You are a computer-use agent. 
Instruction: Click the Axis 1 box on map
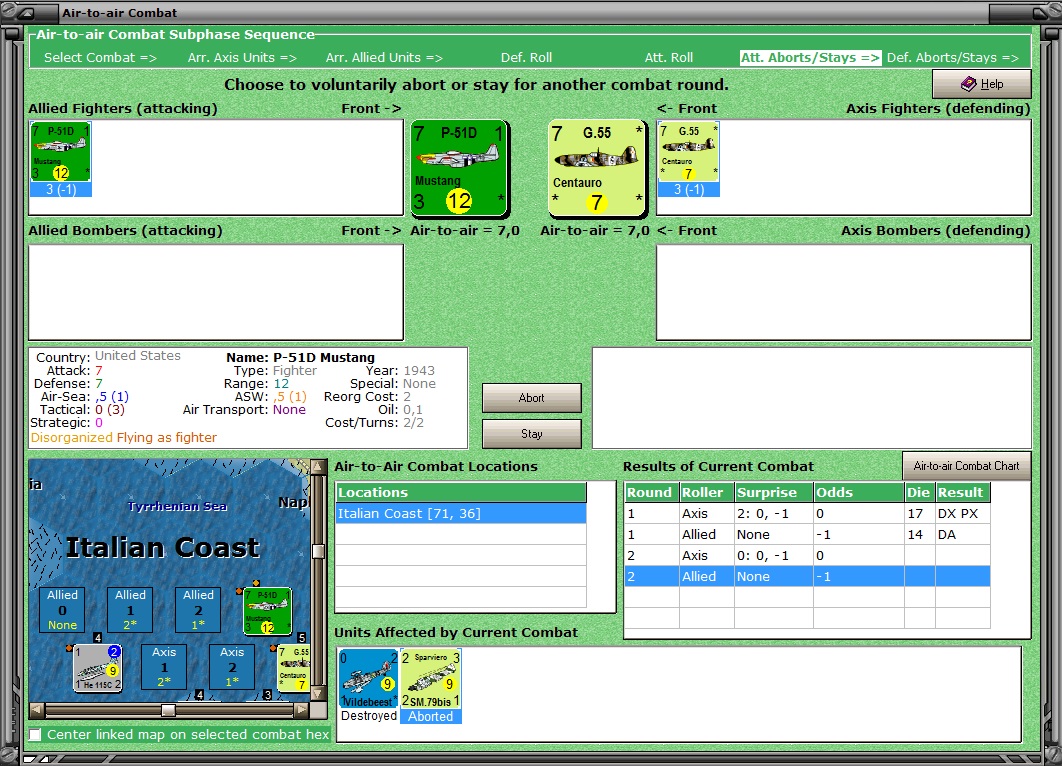point(164,666)
